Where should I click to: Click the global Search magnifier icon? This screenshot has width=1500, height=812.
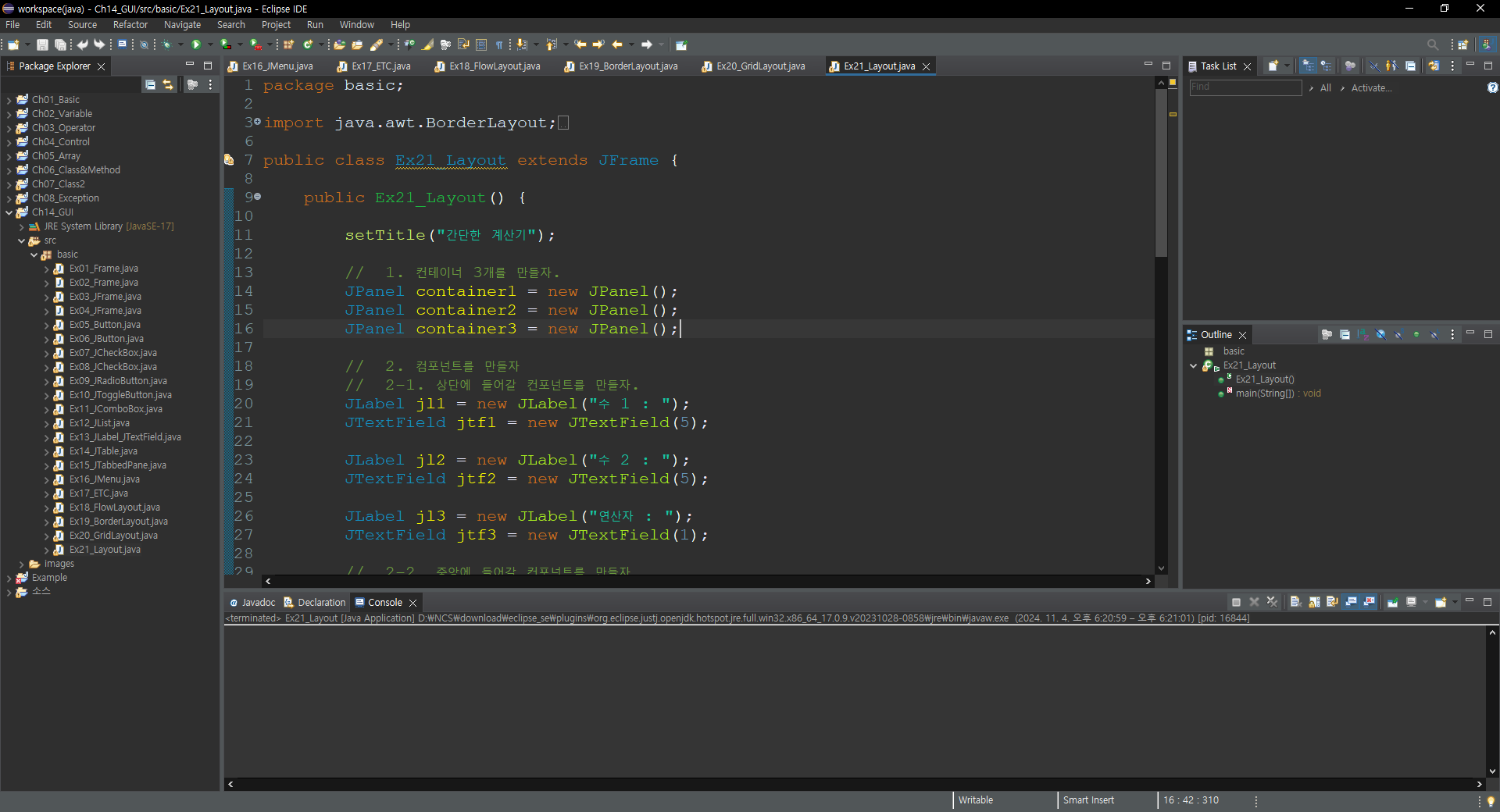(1433, 45)
